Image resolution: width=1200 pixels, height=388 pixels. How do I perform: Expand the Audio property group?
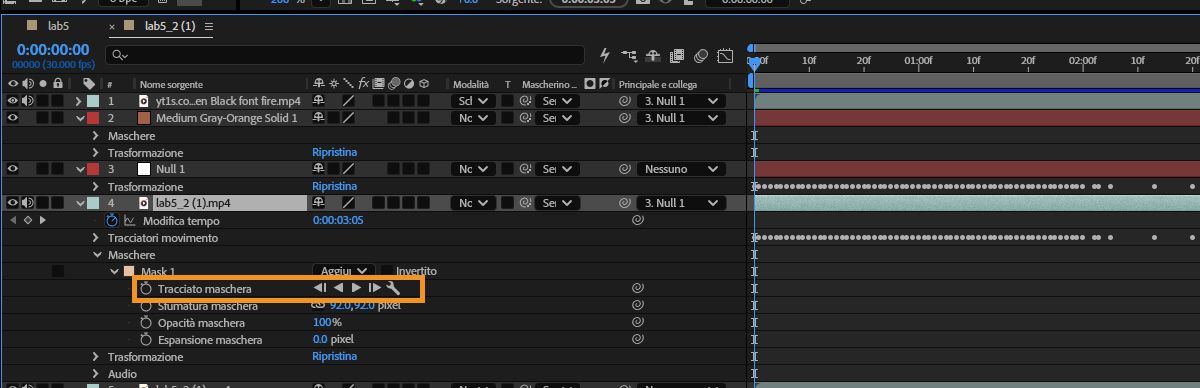point(96,374)
